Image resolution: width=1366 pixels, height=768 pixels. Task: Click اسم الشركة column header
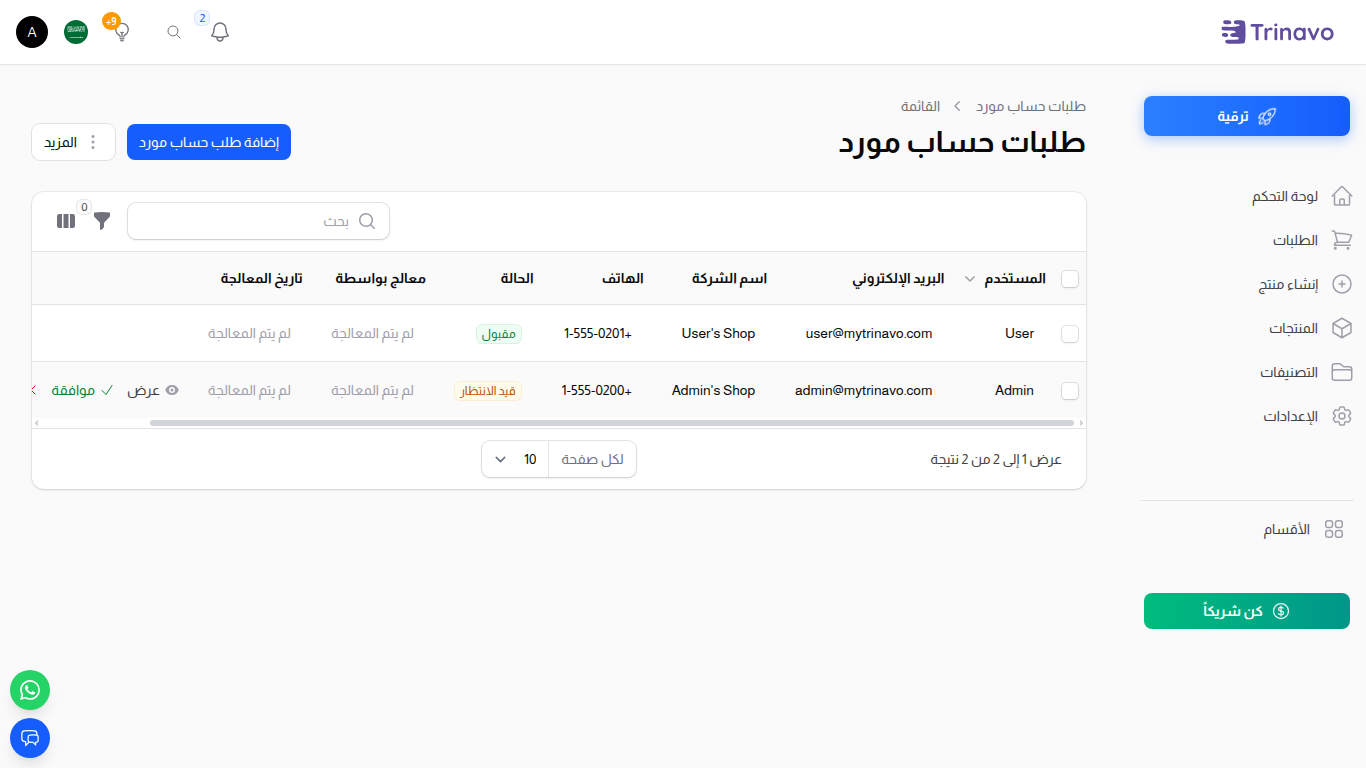pyautogui.click(x=729, y=279)
